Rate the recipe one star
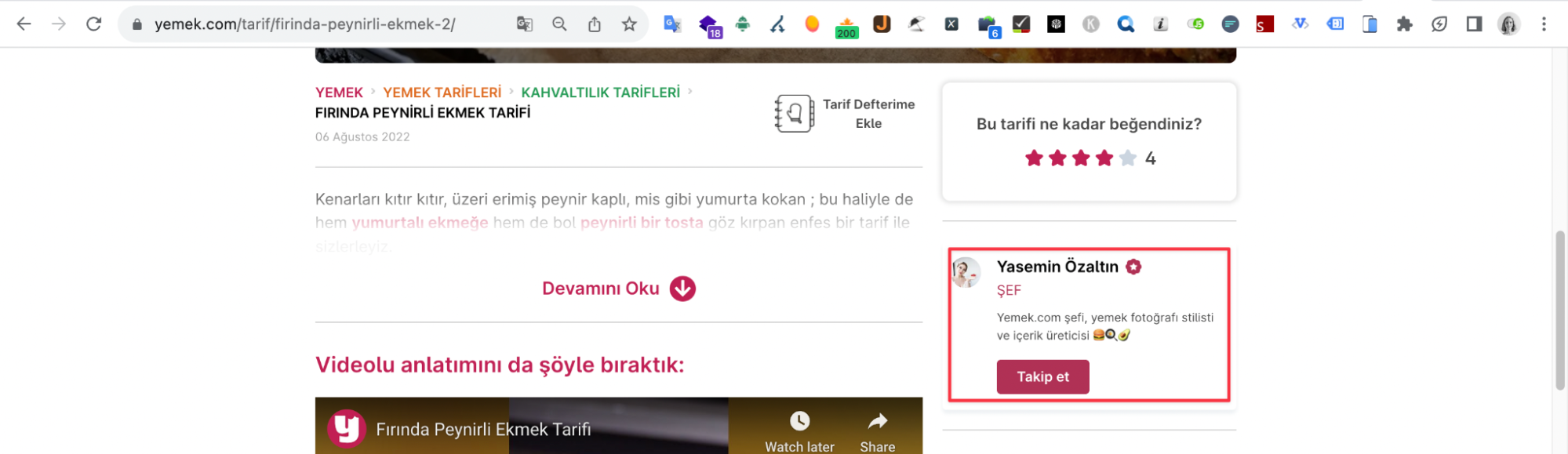Screen dimensions: 1568x454 (x=1034, y=158)
